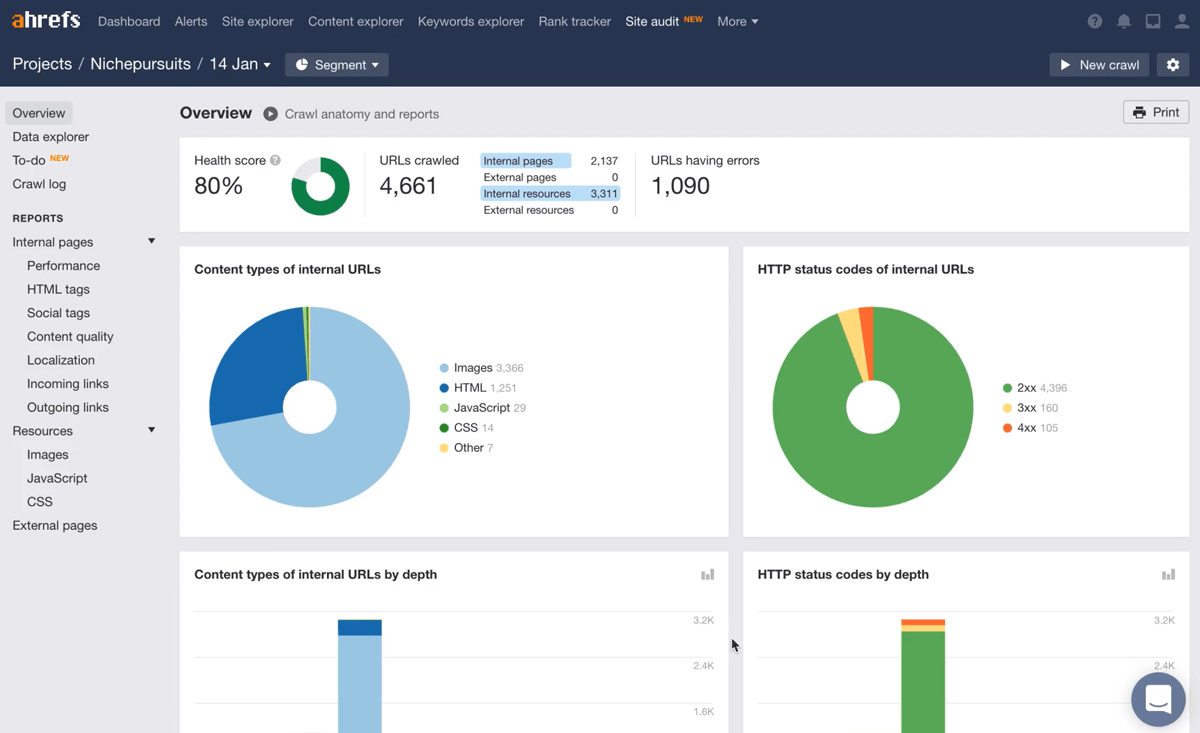Image resolution: width=1200 pixels, height=733 pixels.
Task: Click the Images legend color dot
Action: point(444,368)
